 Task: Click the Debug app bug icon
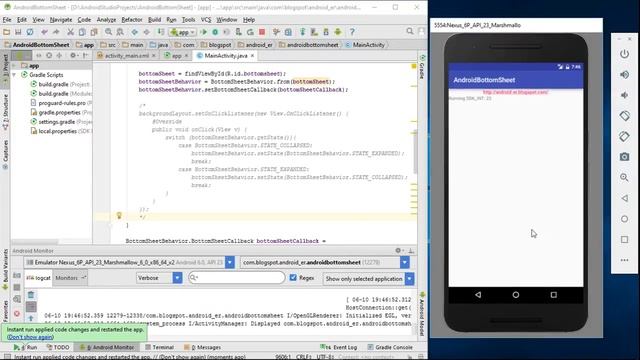(x=215, y=32)
